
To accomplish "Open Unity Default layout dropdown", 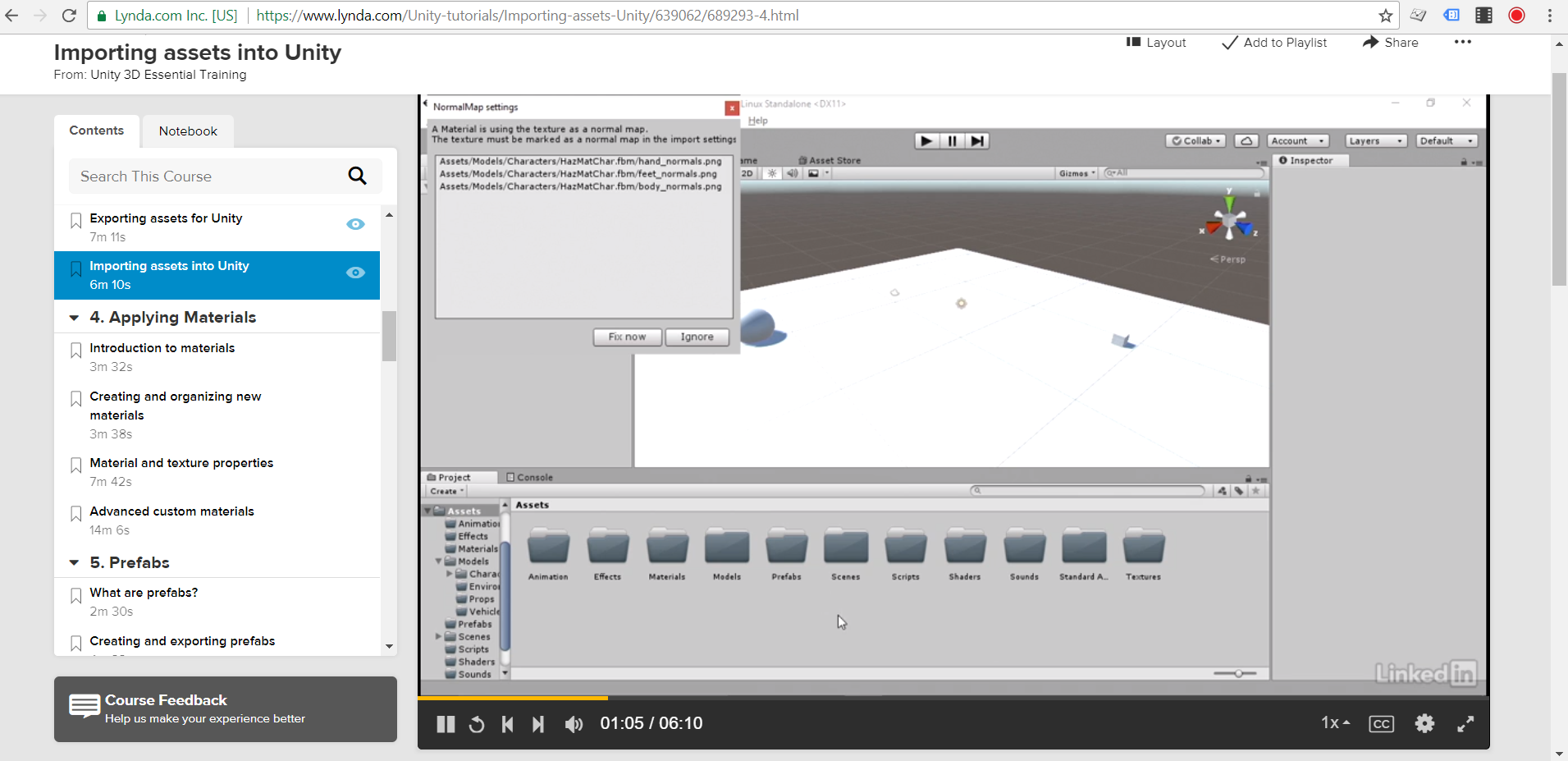I will (x=1448, y=141).
